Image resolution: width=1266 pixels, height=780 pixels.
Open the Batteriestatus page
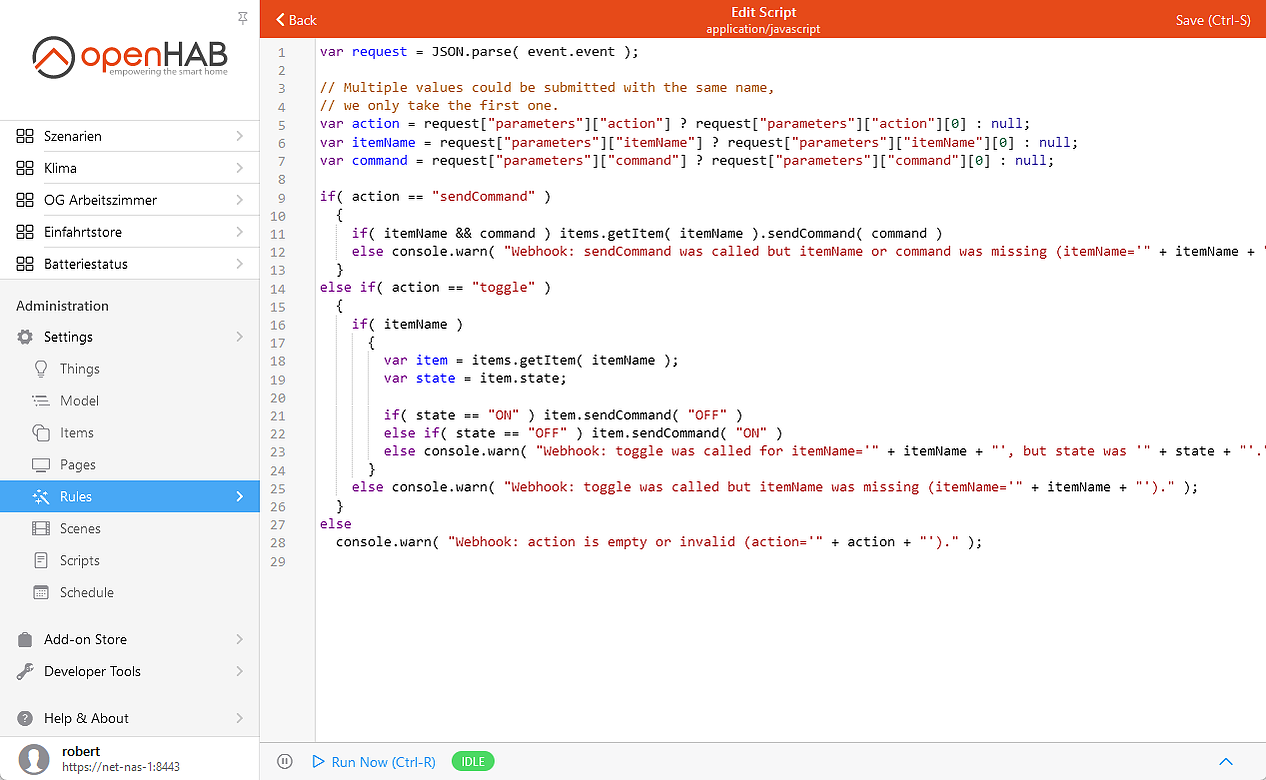point(130,264)
